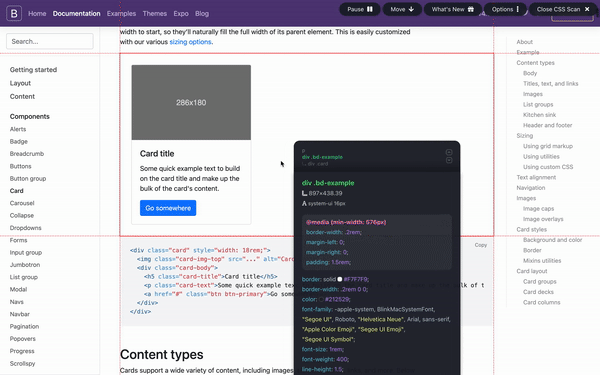The image size is (600, 375).
Task: Open Collapse in the sidebar
Action: click(x=22, y=215)
